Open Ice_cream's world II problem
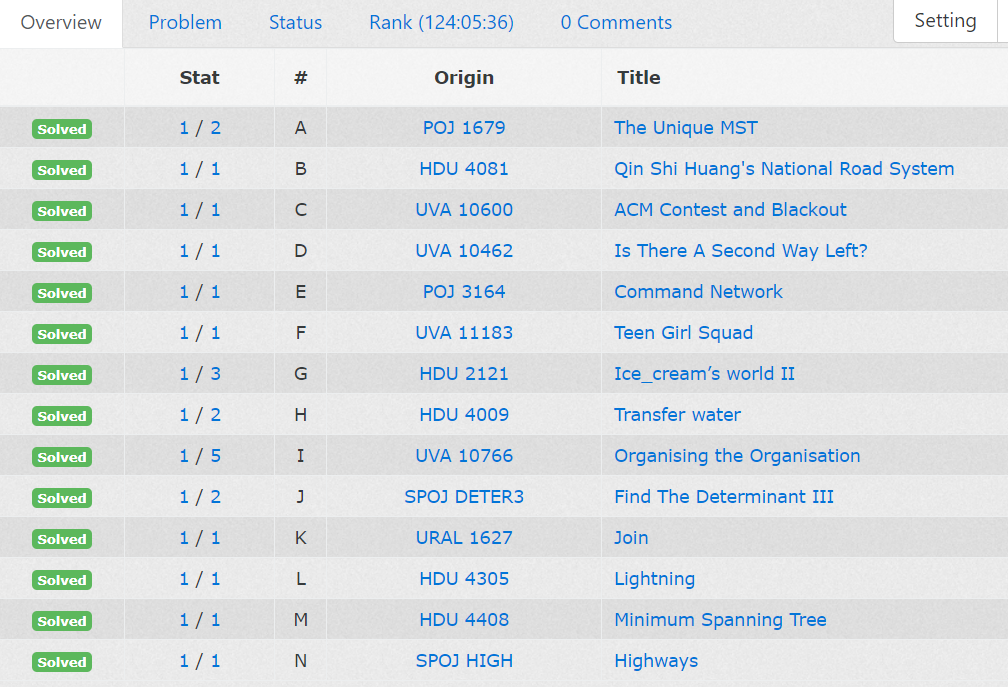Screen dimensions: 1008x687 (x=704, y=374)
